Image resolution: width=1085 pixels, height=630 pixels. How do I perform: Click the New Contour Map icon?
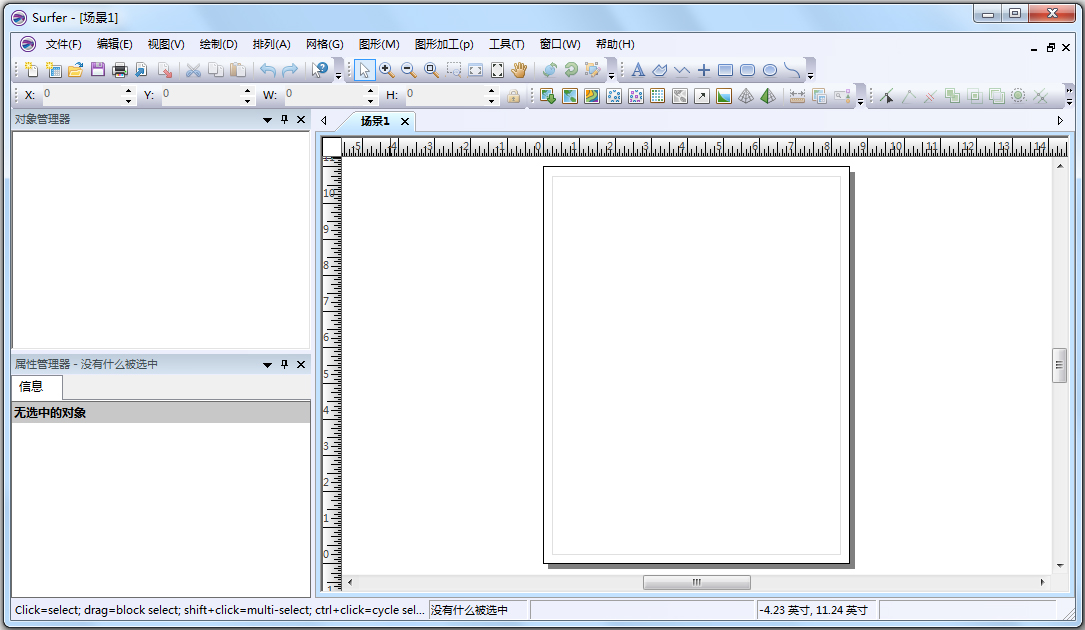592,96
